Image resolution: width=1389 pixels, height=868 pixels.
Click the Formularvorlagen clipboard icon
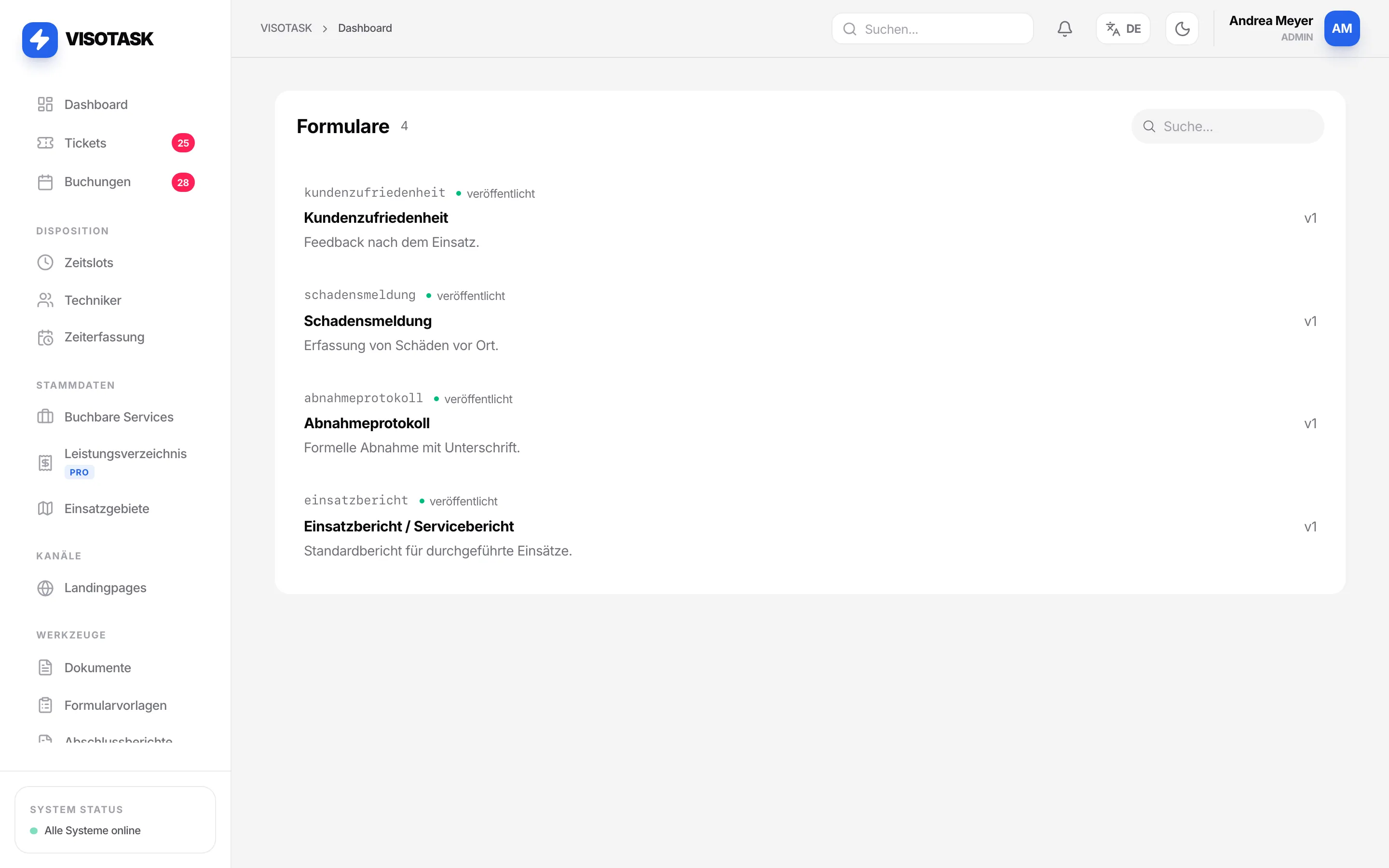pyautogui.click(x=45, y=705)
